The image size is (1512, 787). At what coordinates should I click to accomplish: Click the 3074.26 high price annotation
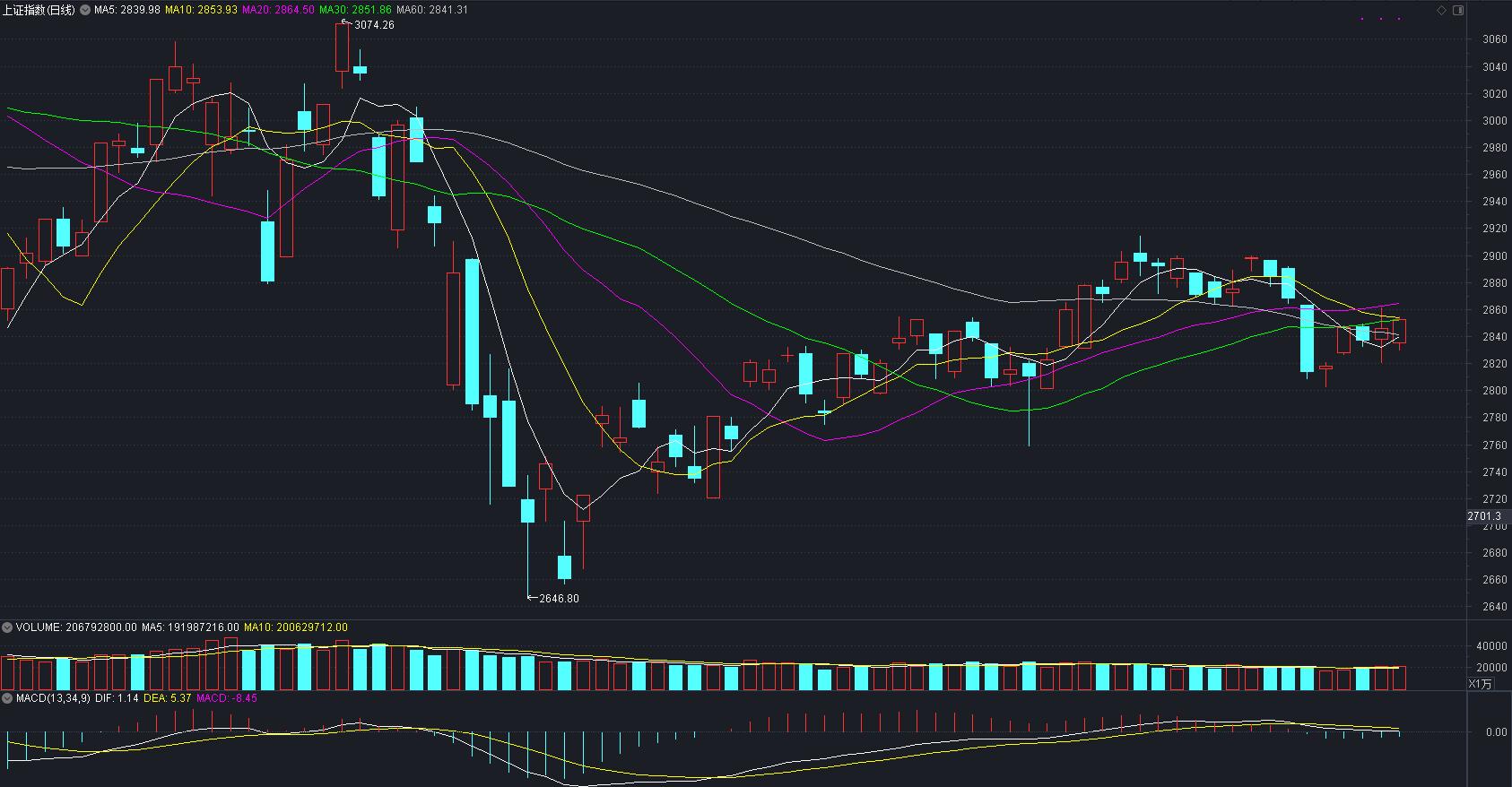(x=374, y=25)
